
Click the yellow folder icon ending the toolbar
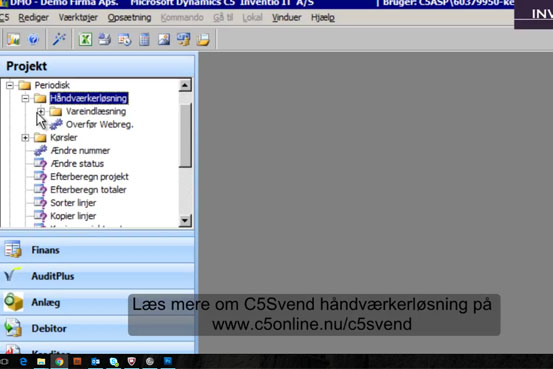(203, 39)
